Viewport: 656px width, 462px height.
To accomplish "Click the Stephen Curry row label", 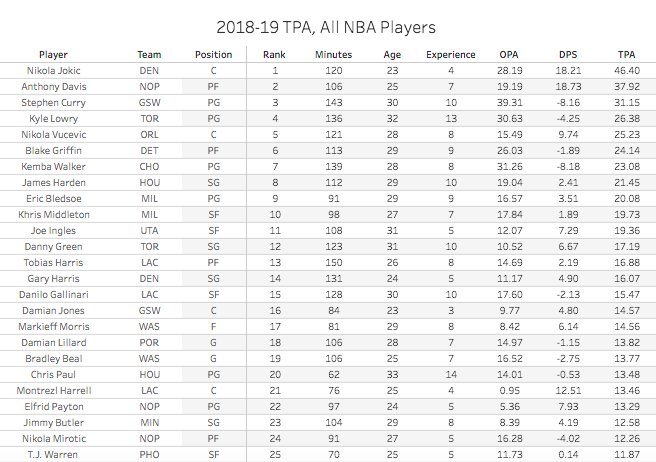I will (x=53, y=103).
